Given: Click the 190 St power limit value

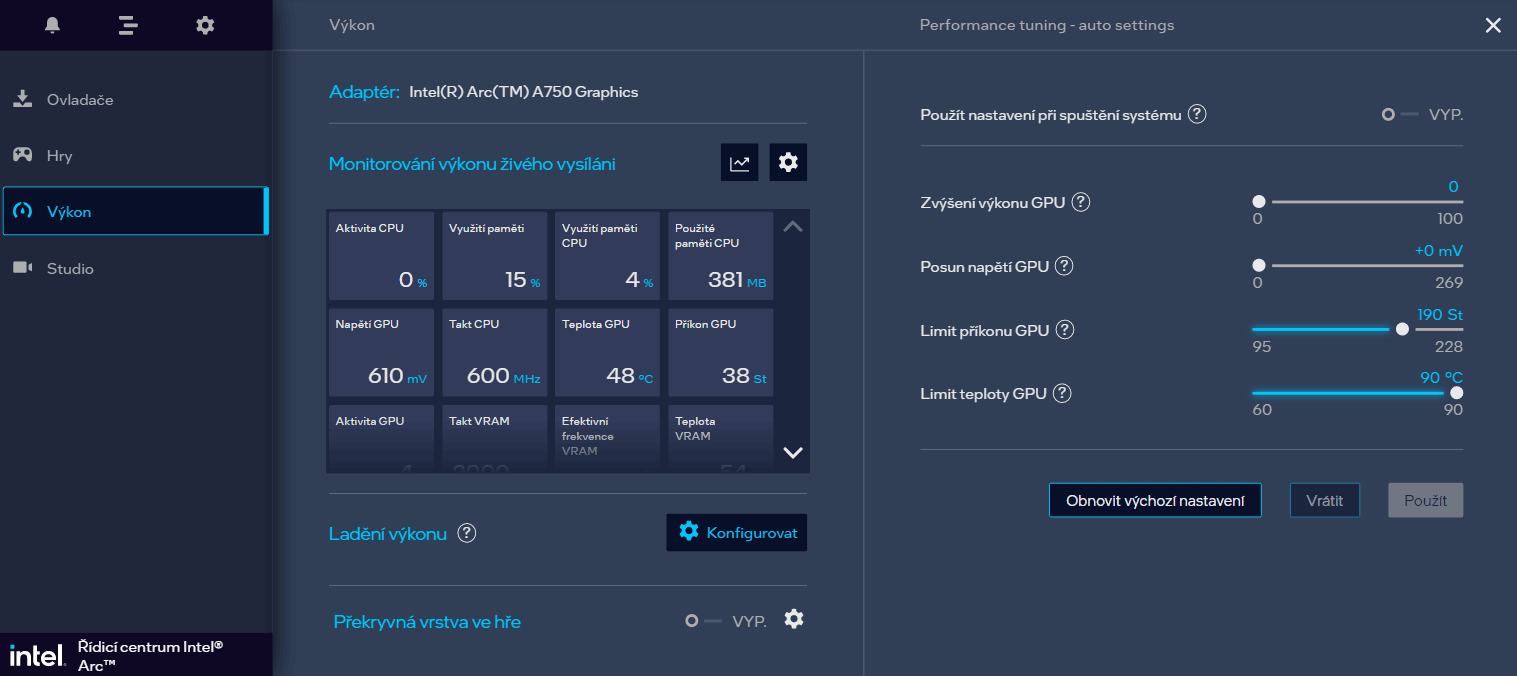Looking at the screenshot, I should [1440, 315].
